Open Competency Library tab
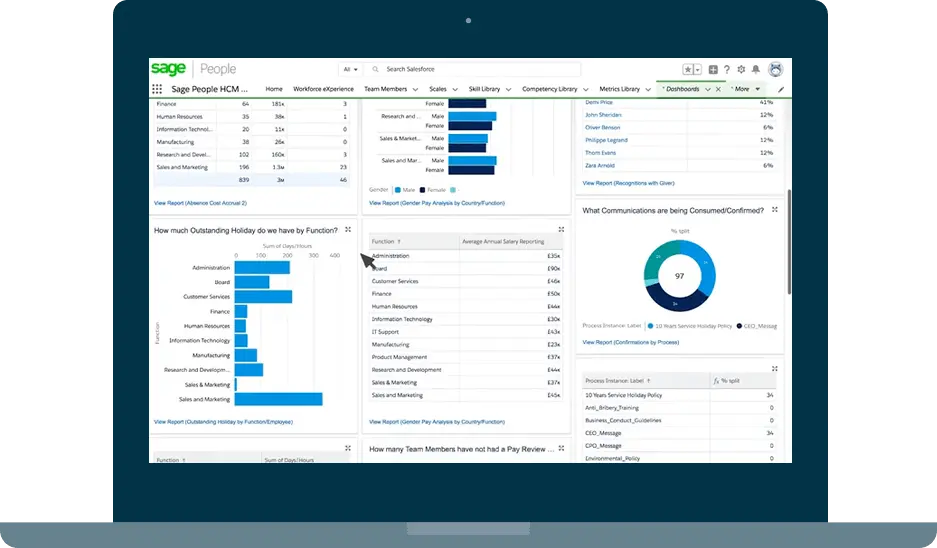 [550, 89]
